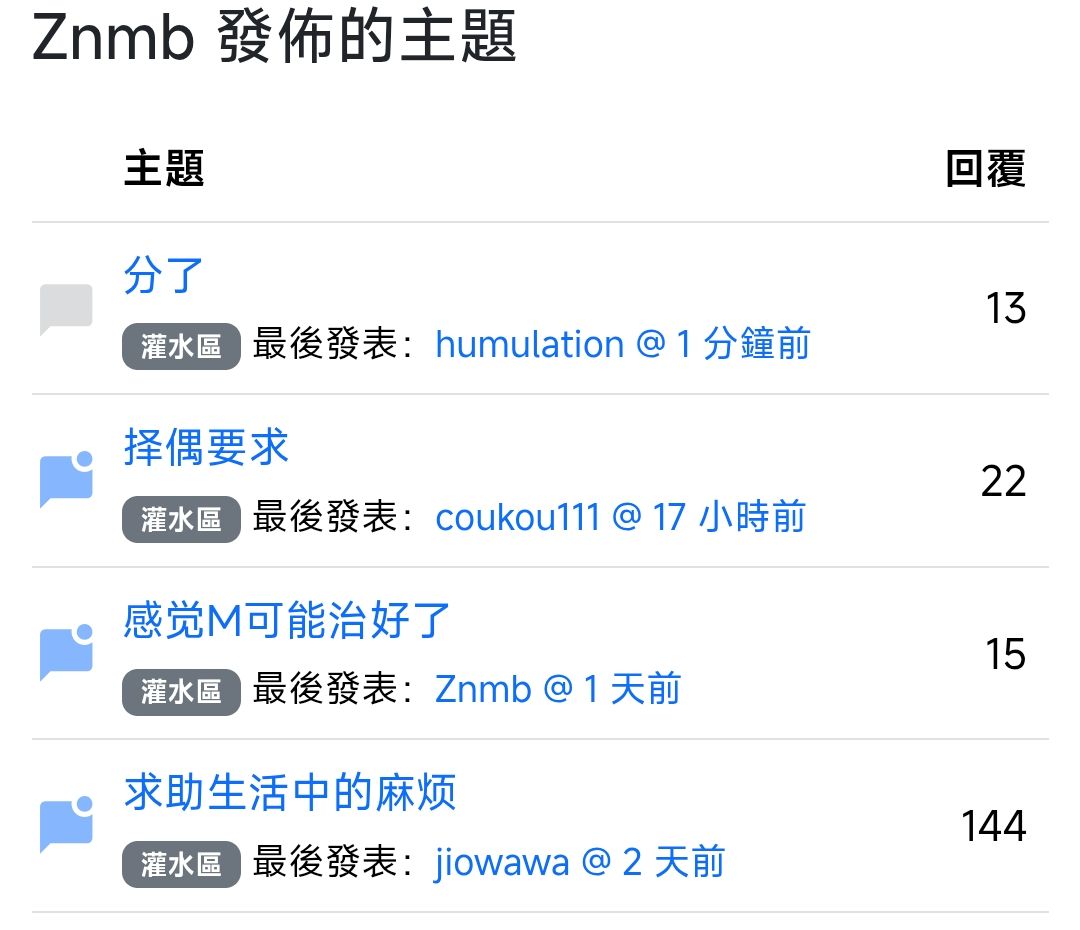Image resolution: width=1080 pixels, height=930 pixels.
Task: Open the topic titled 分了
Action: click(163, 275)
